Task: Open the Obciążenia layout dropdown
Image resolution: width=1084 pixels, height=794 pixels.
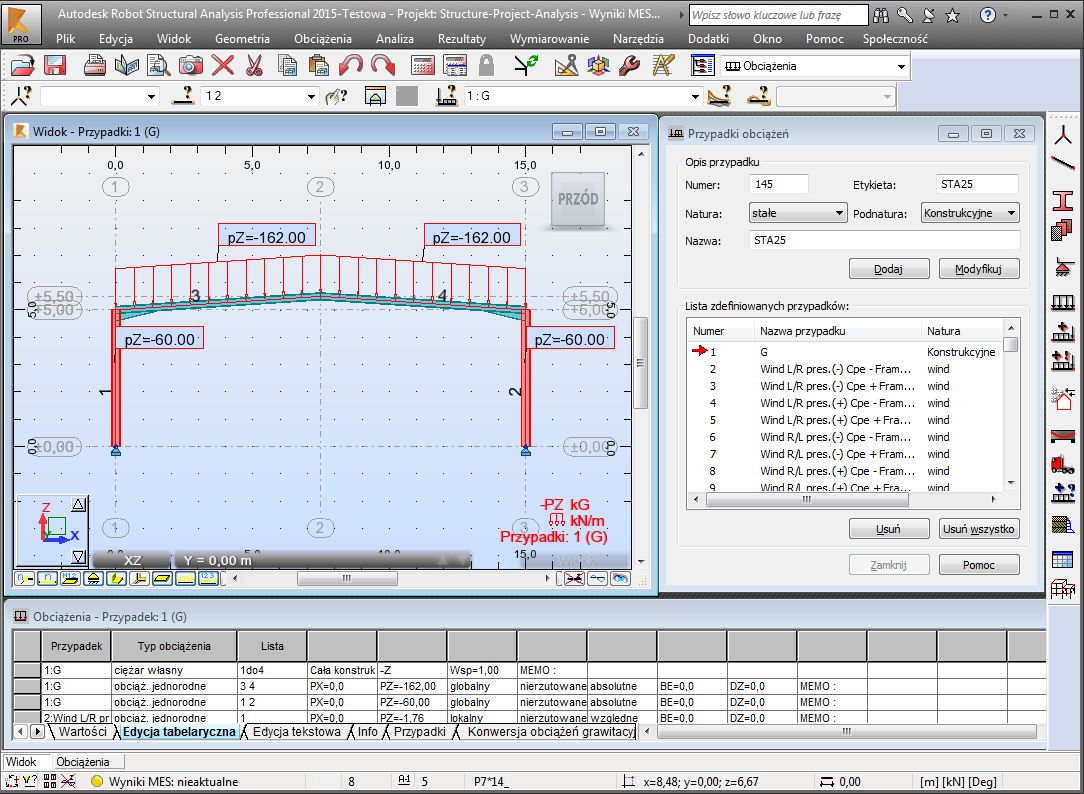Action: coord(902,66)
